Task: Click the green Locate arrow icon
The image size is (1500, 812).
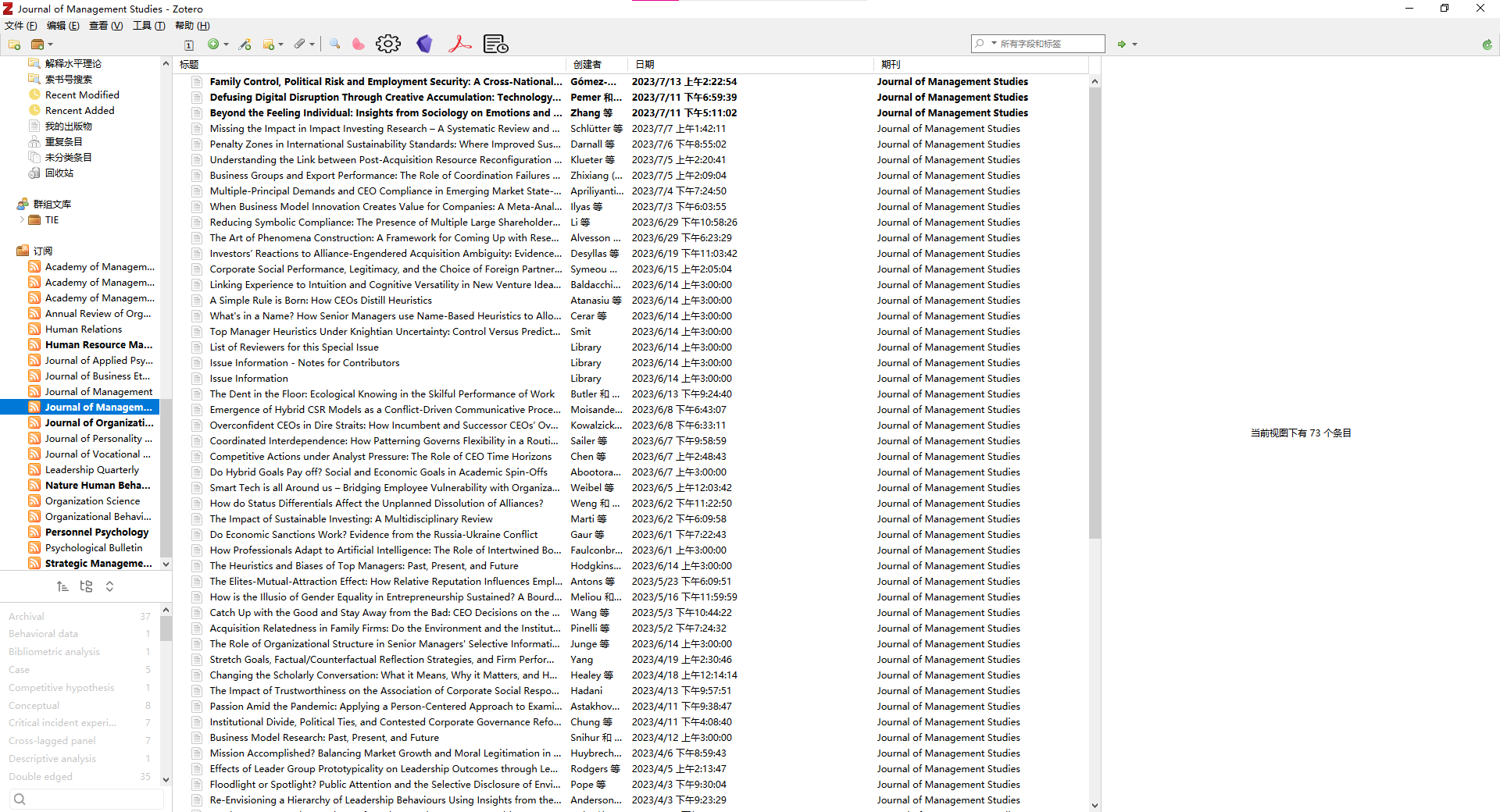Action: click(1121, 45)
